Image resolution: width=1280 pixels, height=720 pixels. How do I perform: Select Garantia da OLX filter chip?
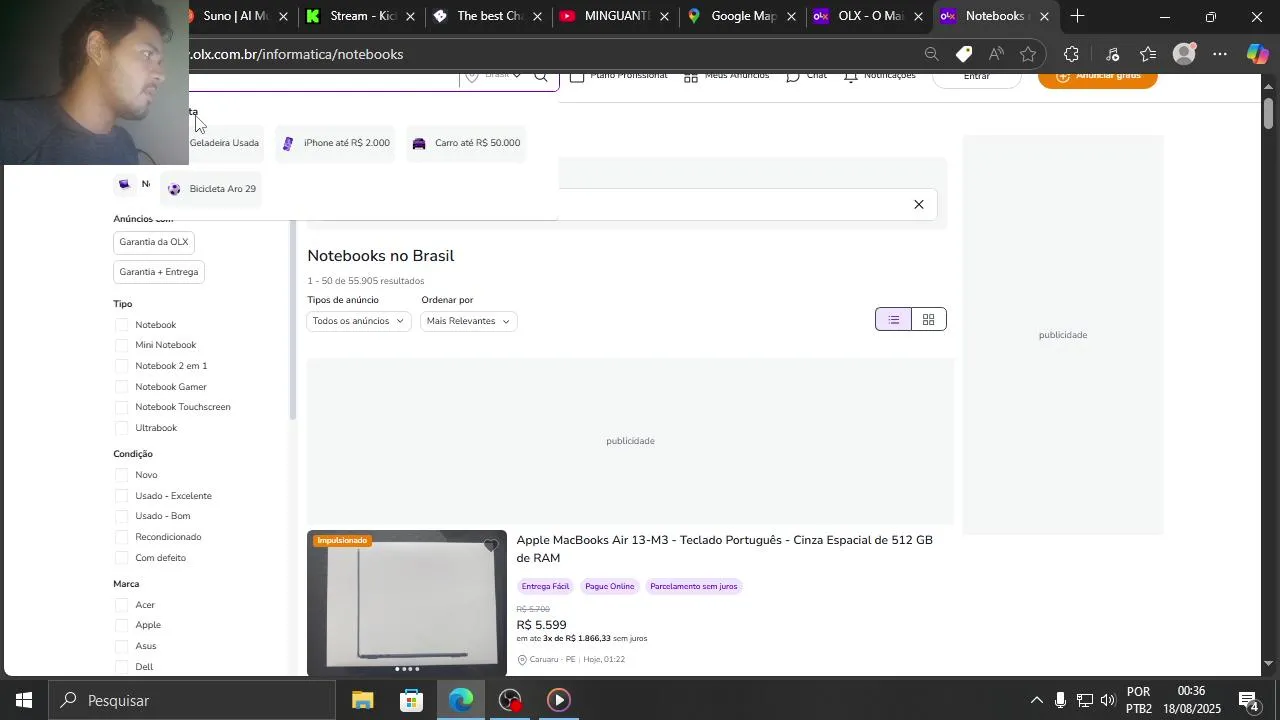(154, 242)
